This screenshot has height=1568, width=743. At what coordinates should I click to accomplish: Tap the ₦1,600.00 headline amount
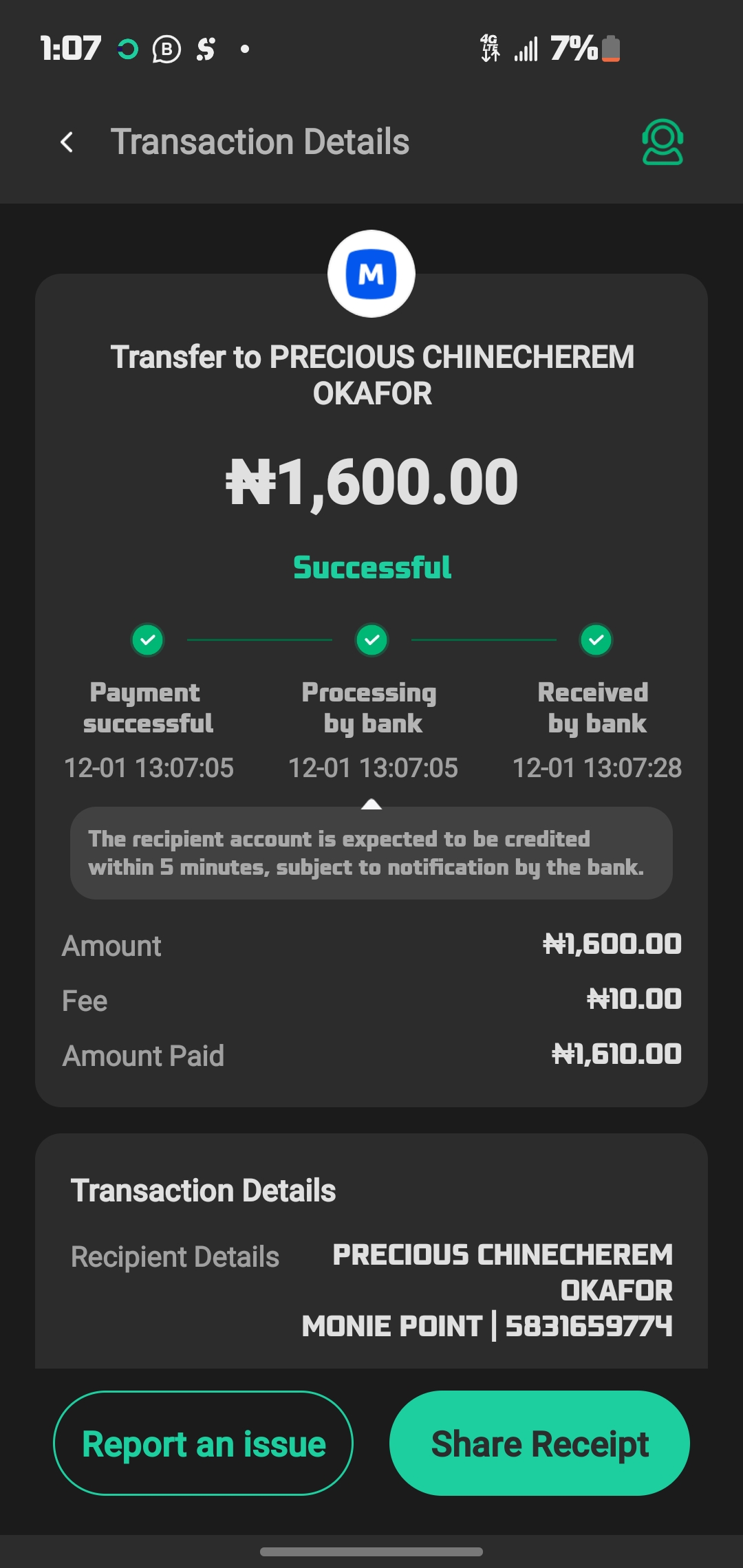point(372,483)
